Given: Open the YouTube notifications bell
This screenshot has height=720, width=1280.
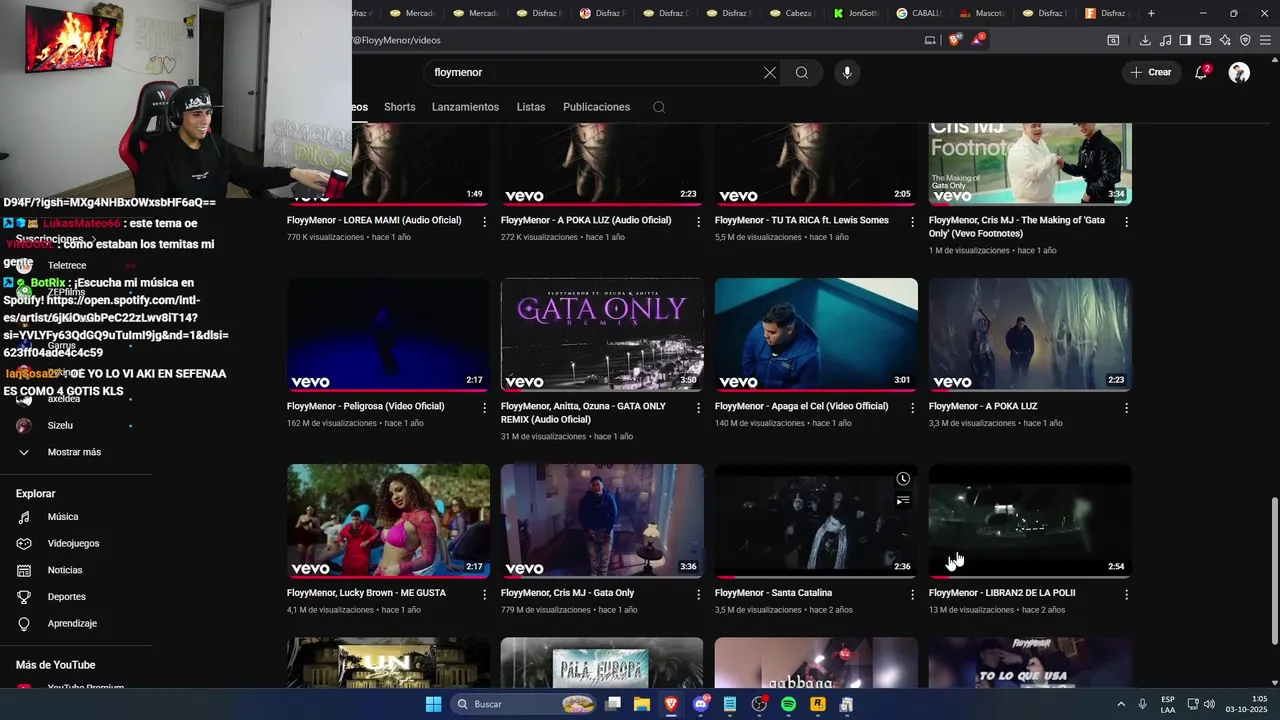Looking at the screenshot, I should point(1201,72).
